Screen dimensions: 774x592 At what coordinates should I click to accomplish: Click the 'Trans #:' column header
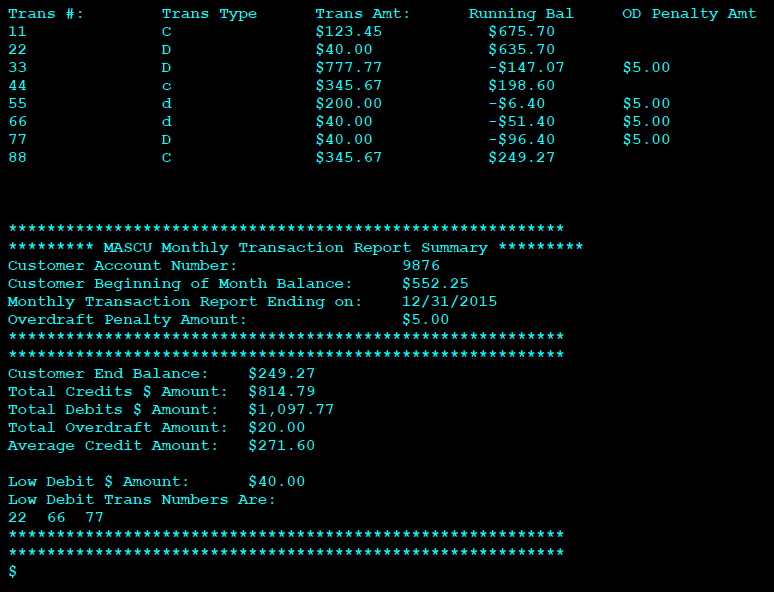46,14
